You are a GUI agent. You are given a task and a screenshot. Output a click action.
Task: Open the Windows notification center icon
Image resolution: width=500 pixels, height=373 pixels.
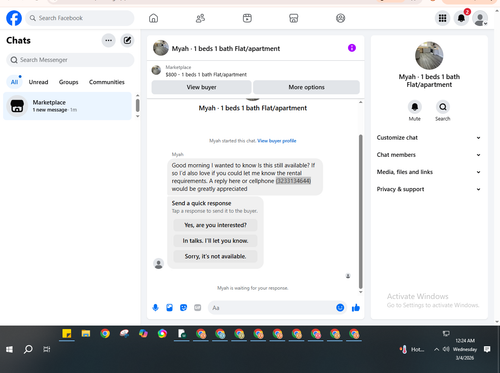[487, 349]
